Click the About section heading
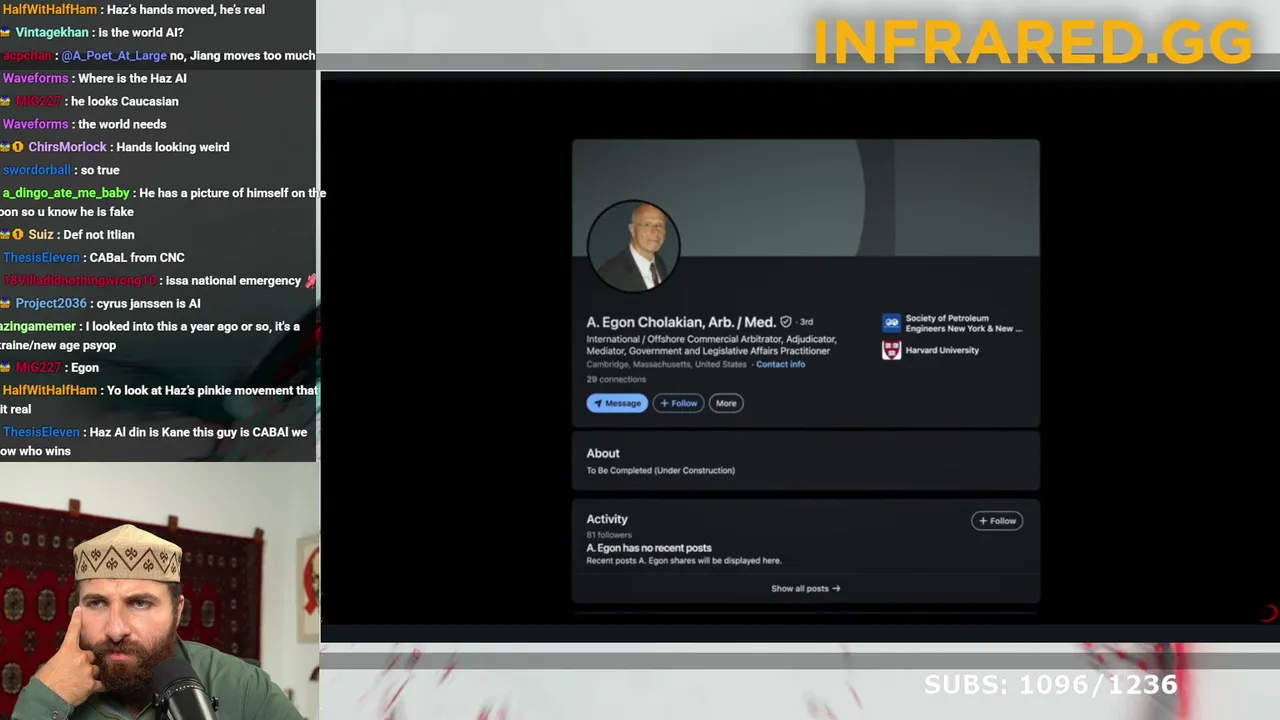 coord(603,453)
